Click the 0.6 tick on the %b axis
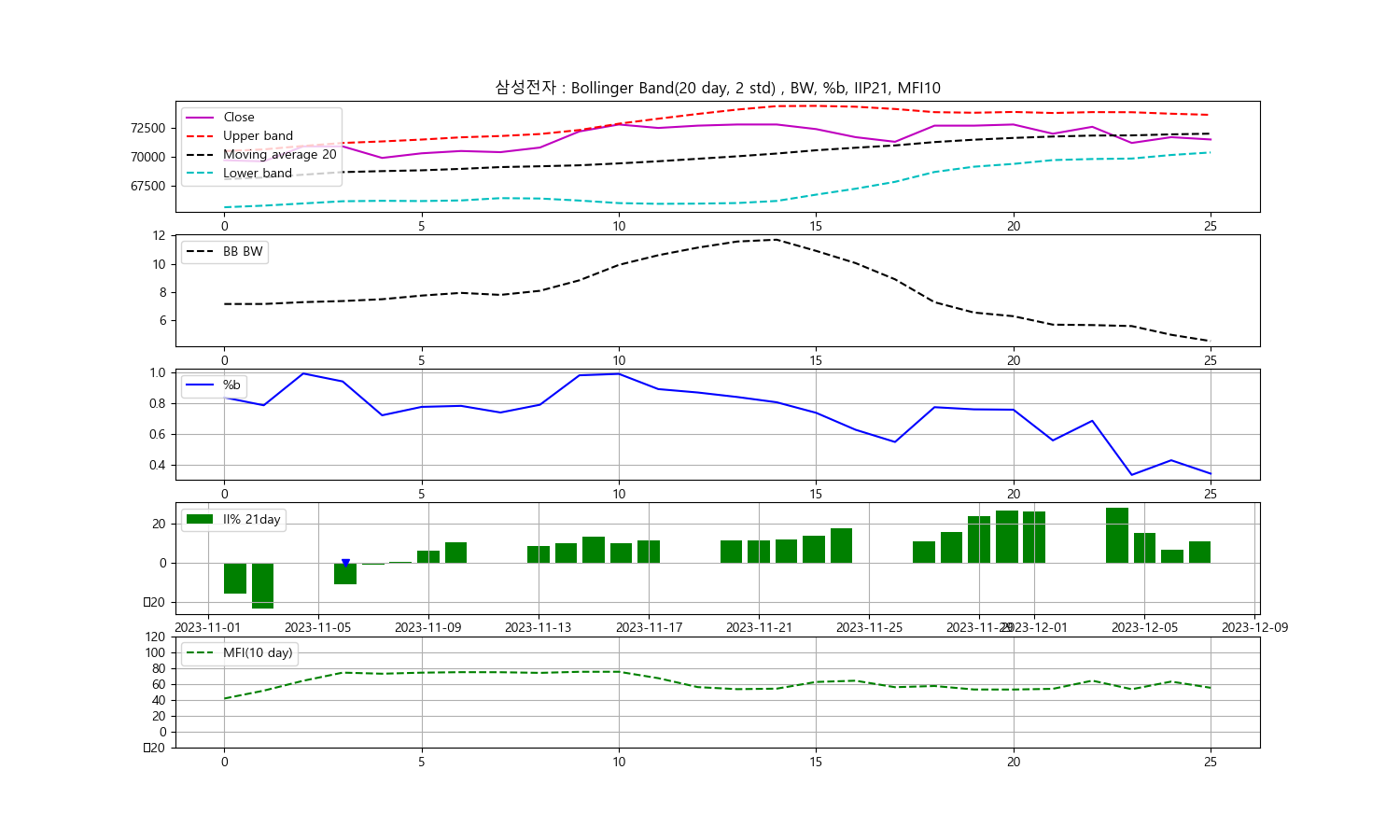1400x840 pixels. tap(157, 435)
